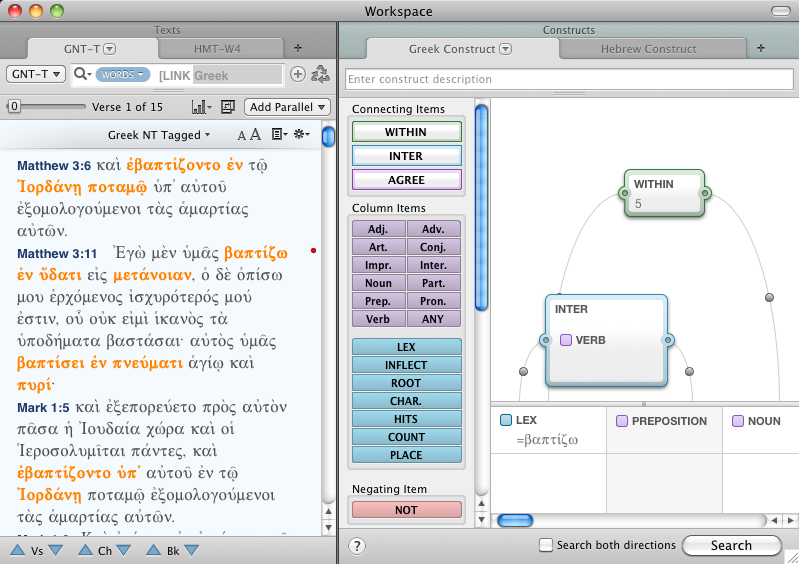Open the GNT-T text selector dropdown
Screen dimensions: 799x564
[36, 74]
